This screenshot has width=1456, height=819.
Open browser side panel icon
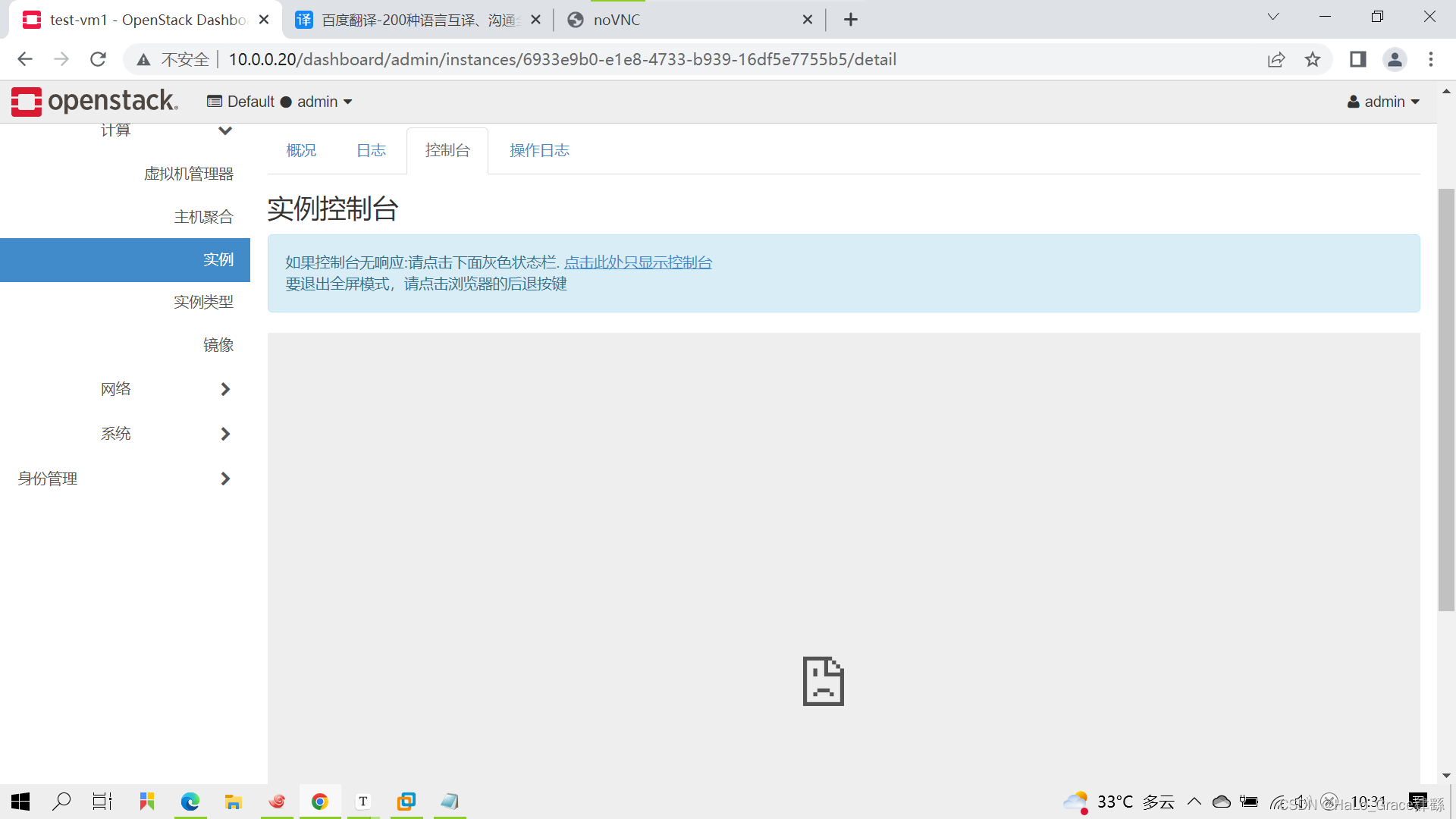click(1357, 59)
